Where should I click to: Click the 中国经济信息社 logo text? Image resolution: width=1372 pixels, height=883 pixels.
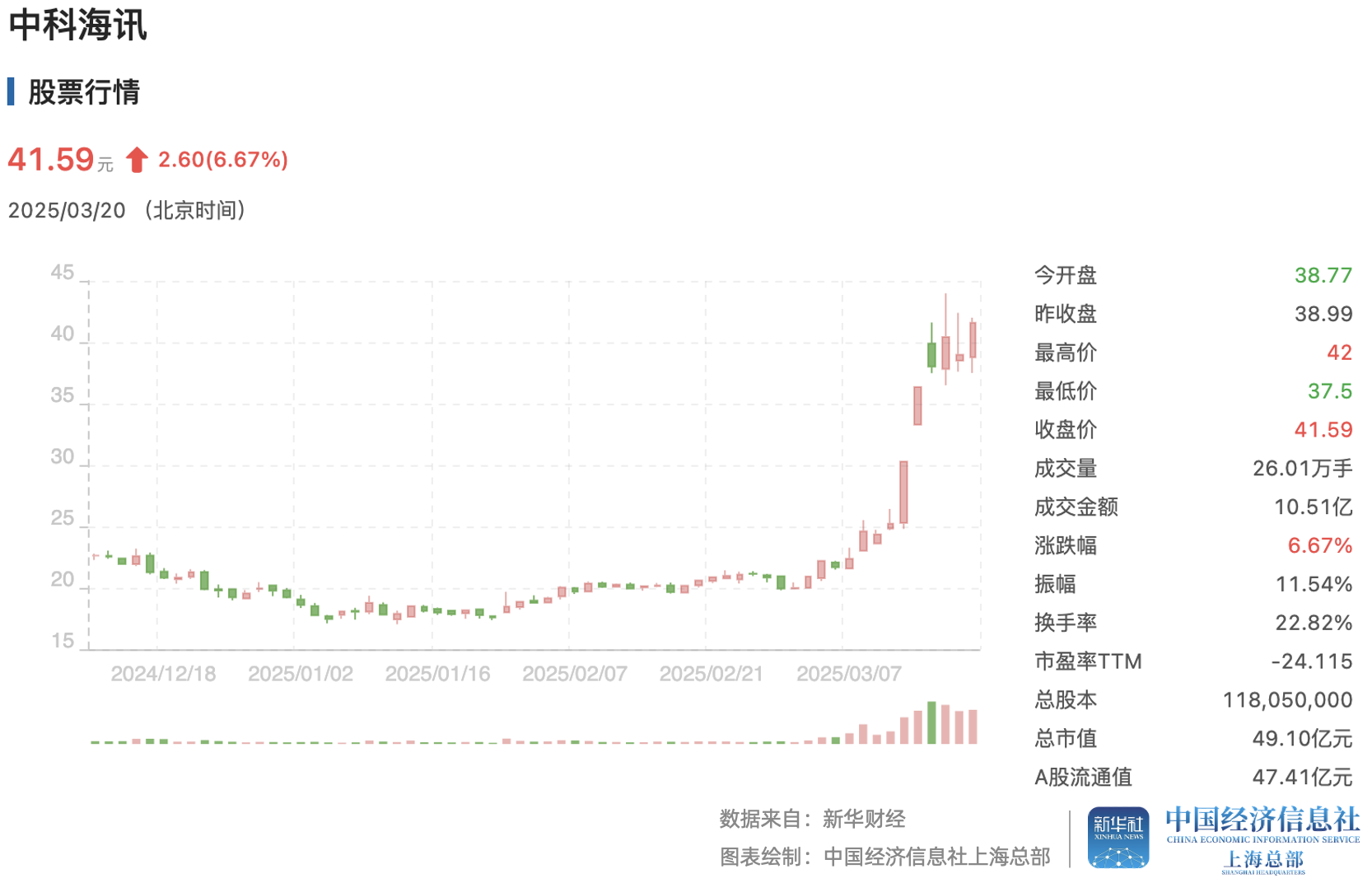click(x=1262, y=820)
